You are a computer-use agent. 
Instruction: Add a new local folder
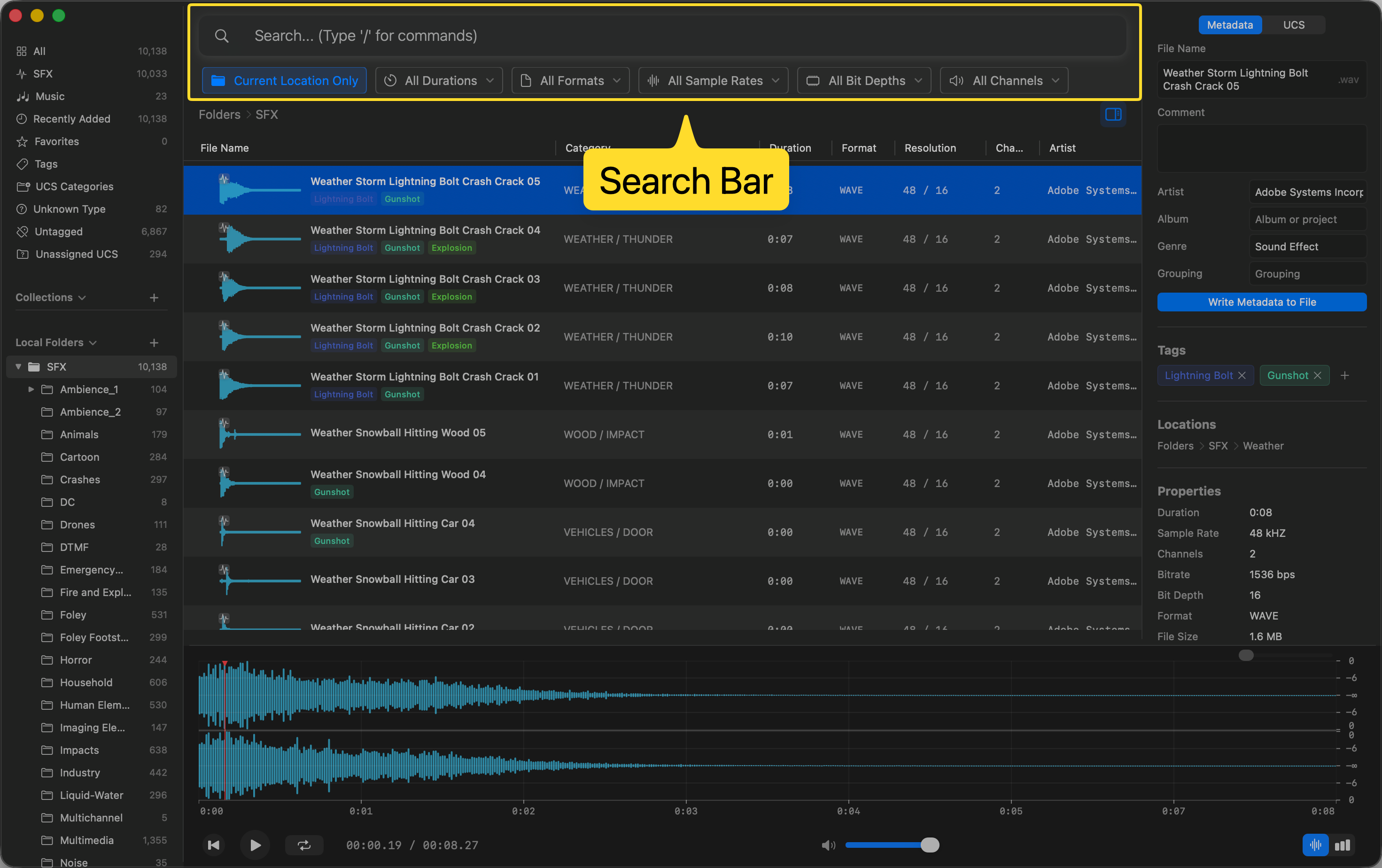[x=154, y=342]
